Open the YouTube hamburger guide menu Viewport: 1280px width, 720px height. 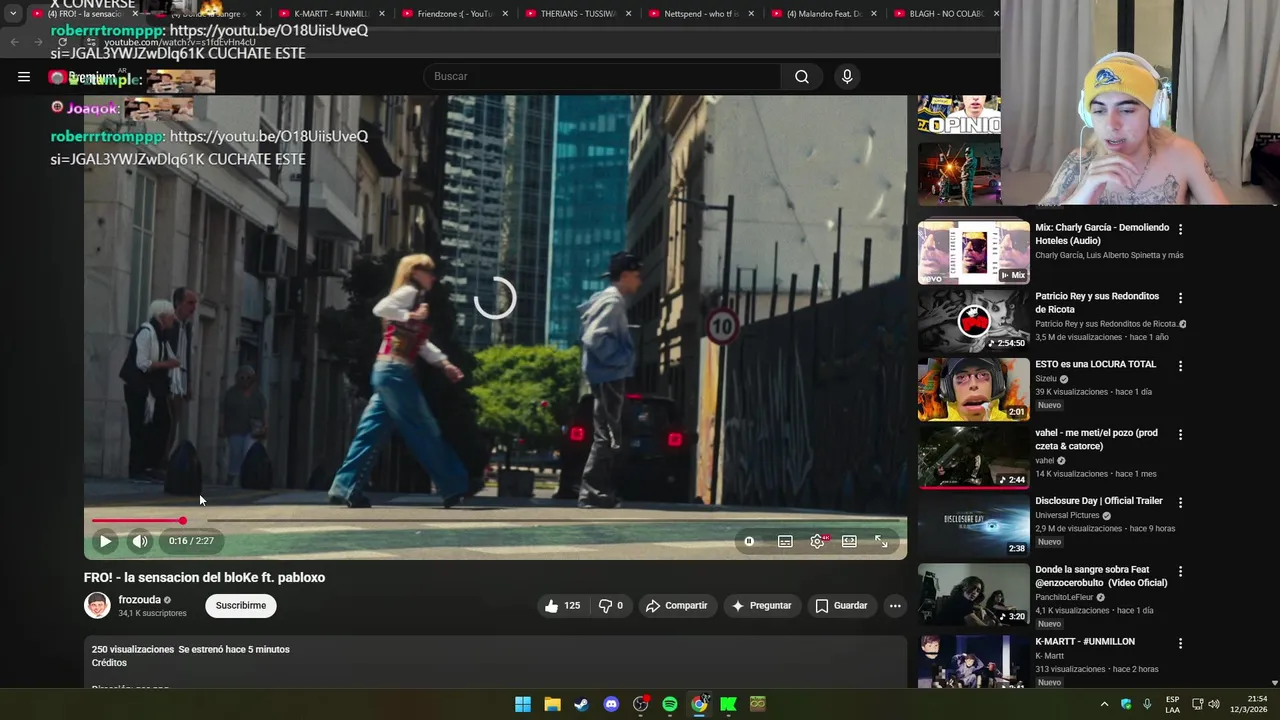pos(24,76)
